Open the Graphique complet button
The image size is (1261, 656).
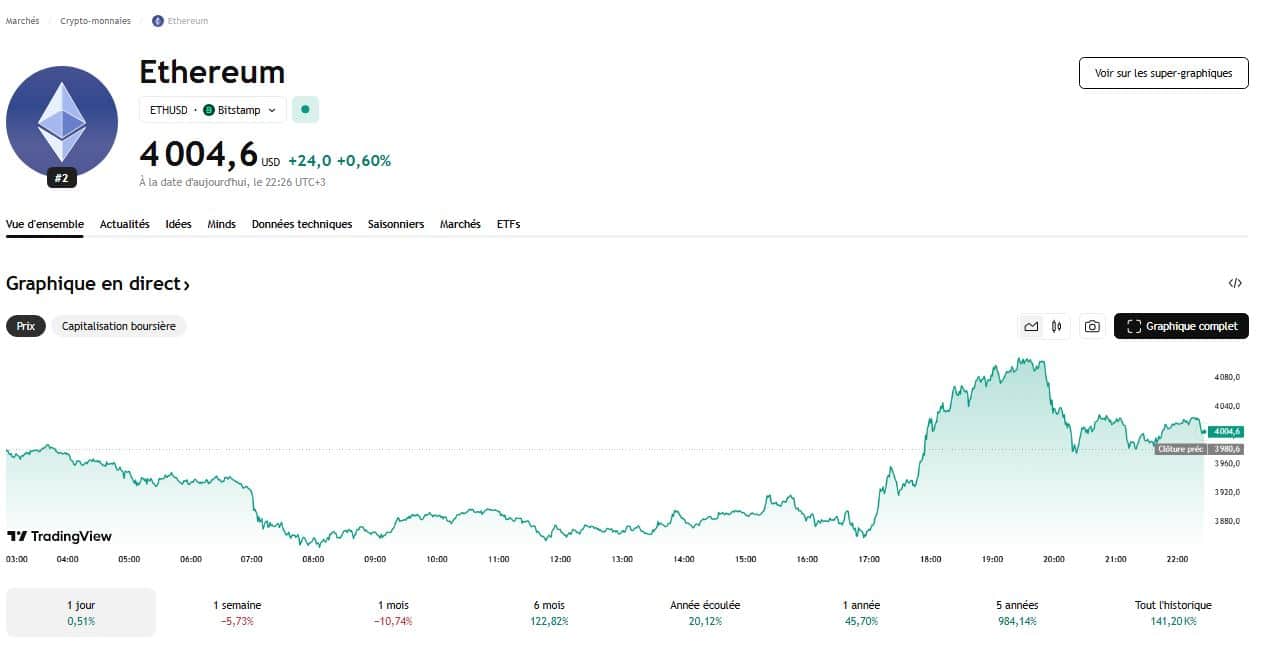(x=1181, y=326)
